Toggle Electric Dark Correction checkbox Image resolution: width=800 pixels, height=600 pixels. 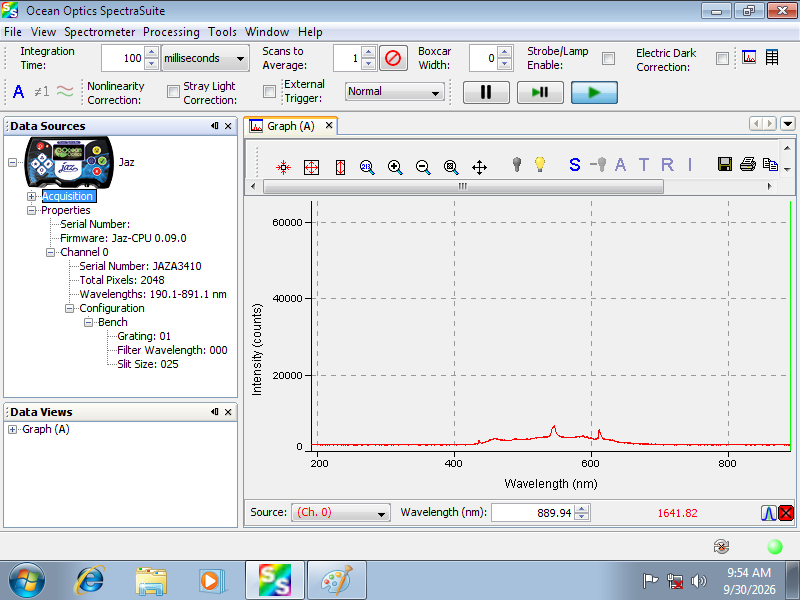722,58
